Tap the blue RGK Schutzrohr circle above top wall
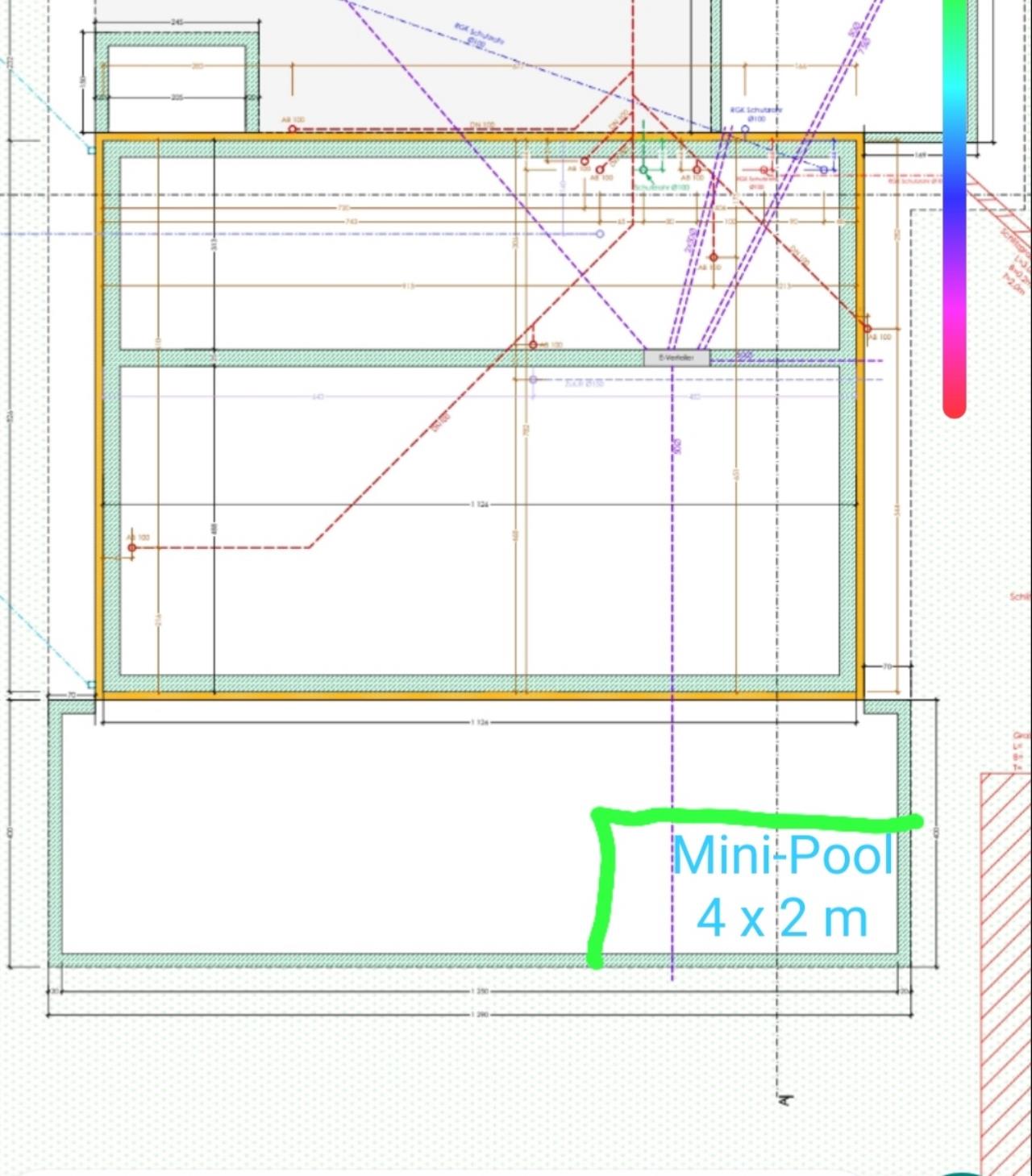The height and width of the screenshot is (1176, 1032). (x=745, y=129)
